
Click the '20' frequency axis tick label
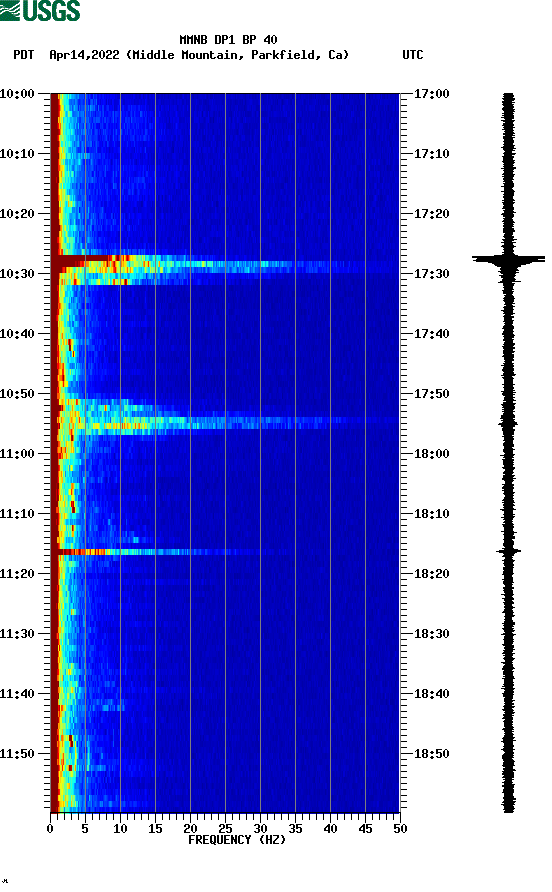[x=191, y=829]
